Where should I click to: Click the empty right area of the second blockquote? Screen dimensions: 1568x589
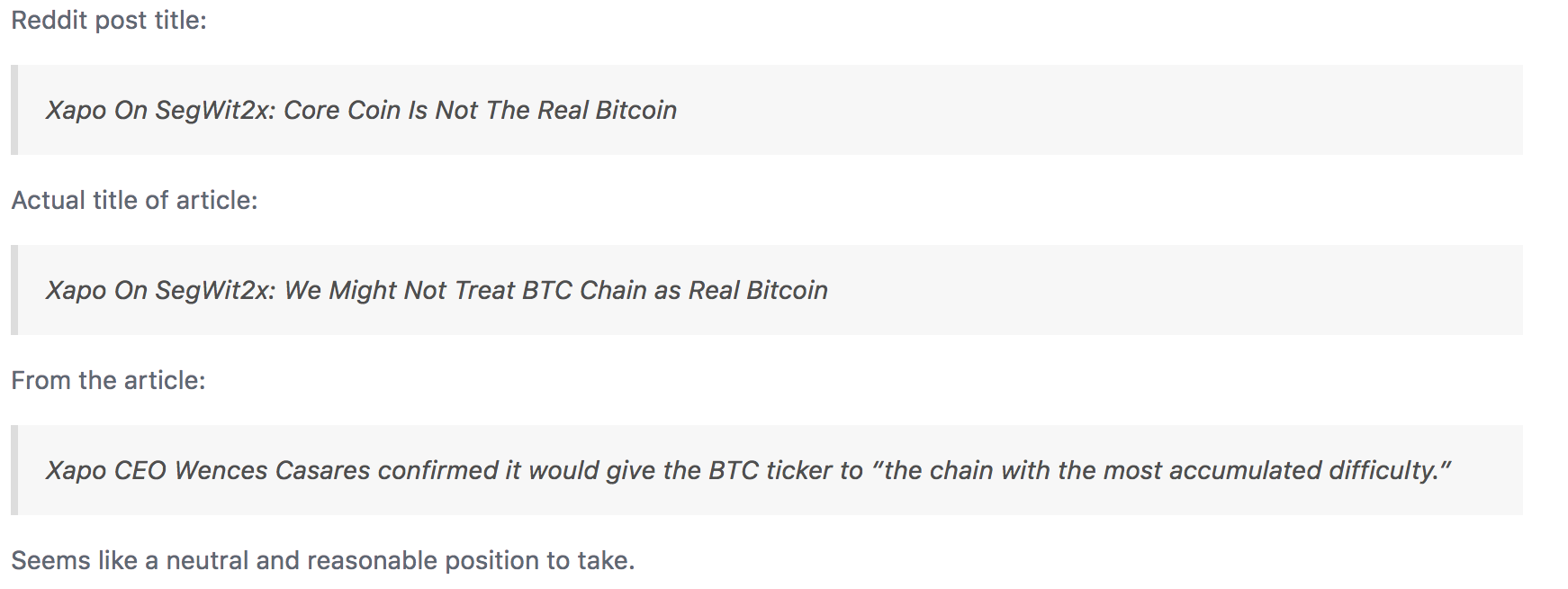tap(1175, 290)
